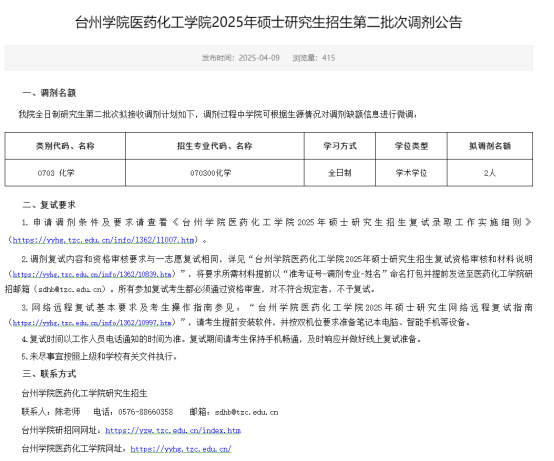Open the yyhg.tzc.edu.cn college website link

point(181,449)
